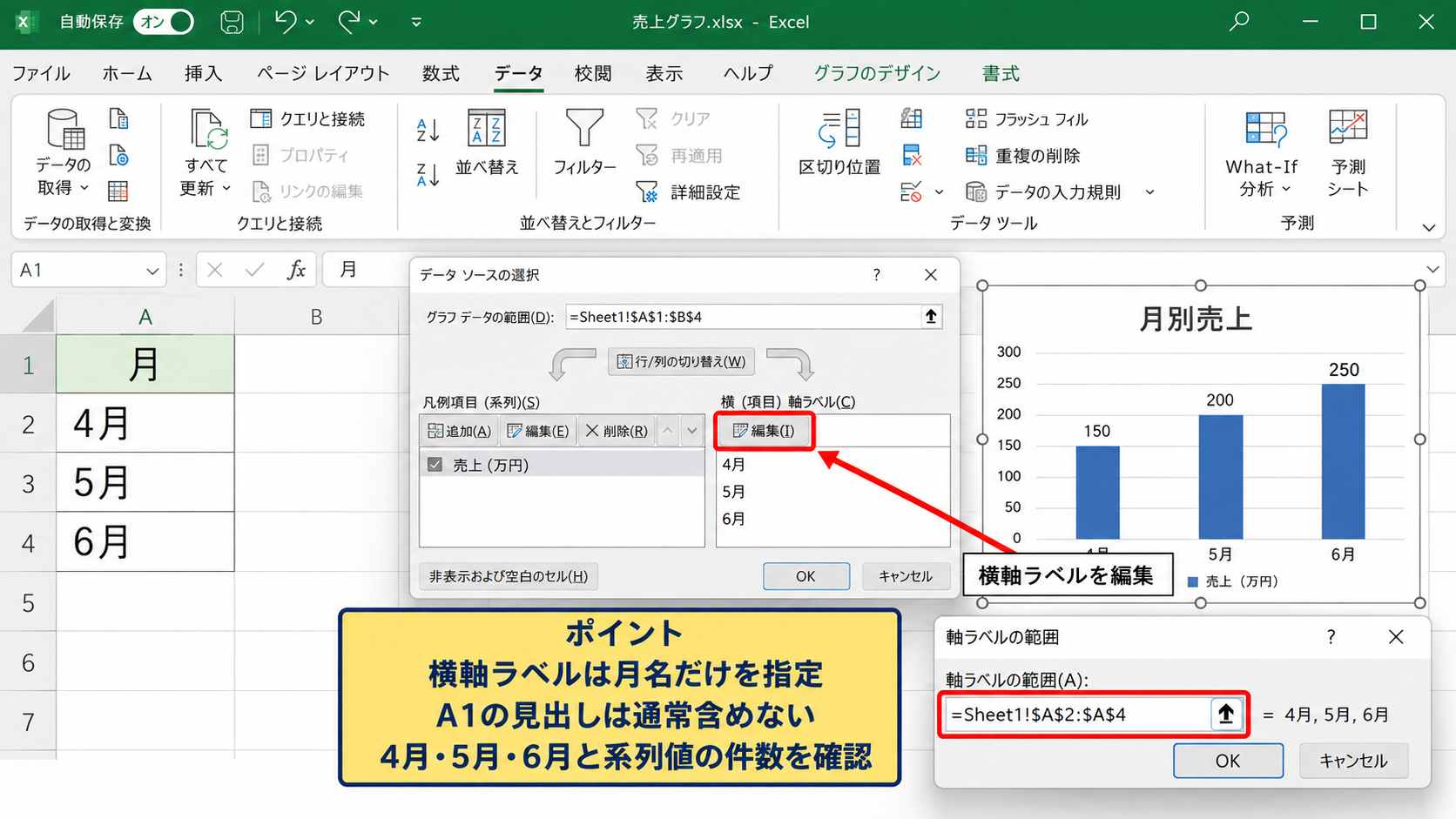Open the Name Box dropdown
Image resolution: width=1456 pixels, height=819 pixels.
point(152,272)
